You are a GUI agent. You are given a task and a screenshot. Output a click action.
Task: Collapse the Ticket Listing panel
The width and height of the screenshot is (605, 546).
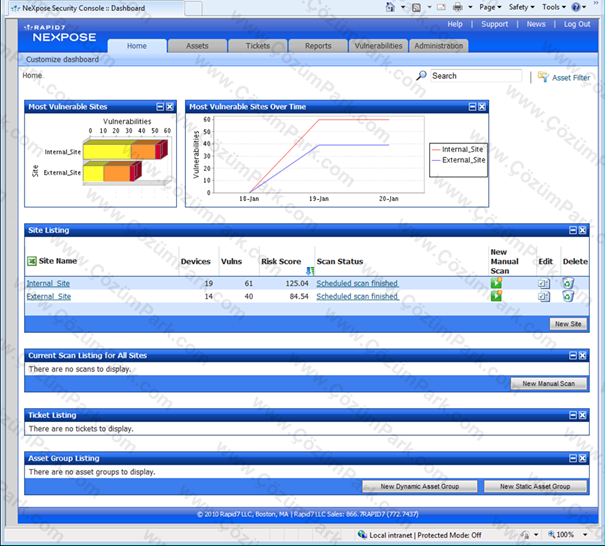pyautogui.click(x=573, y=415)
